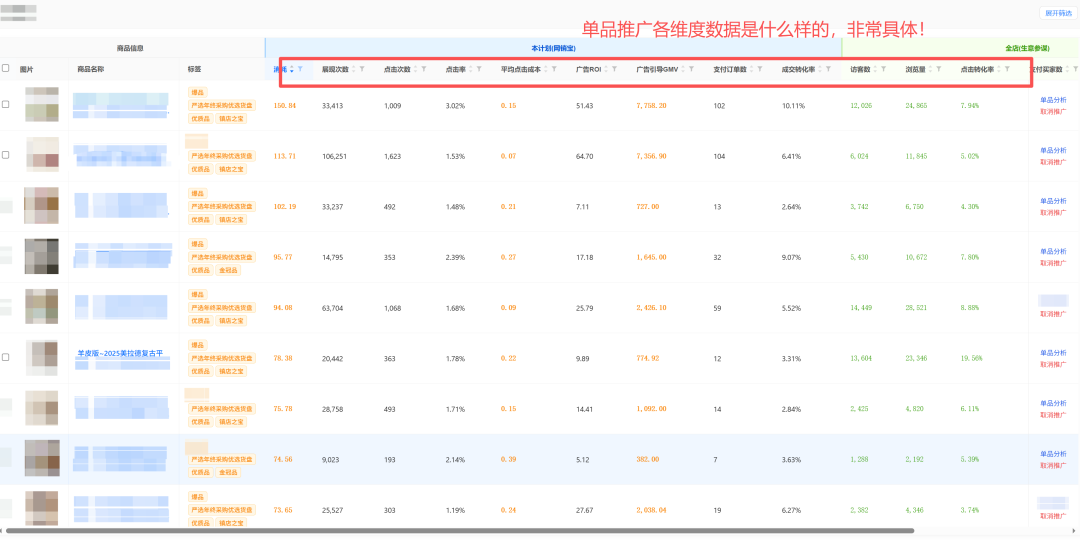Click the 全店(生意参谋) group header
This screenshot has width=1080, height=545.
[x=1027, y=48]
